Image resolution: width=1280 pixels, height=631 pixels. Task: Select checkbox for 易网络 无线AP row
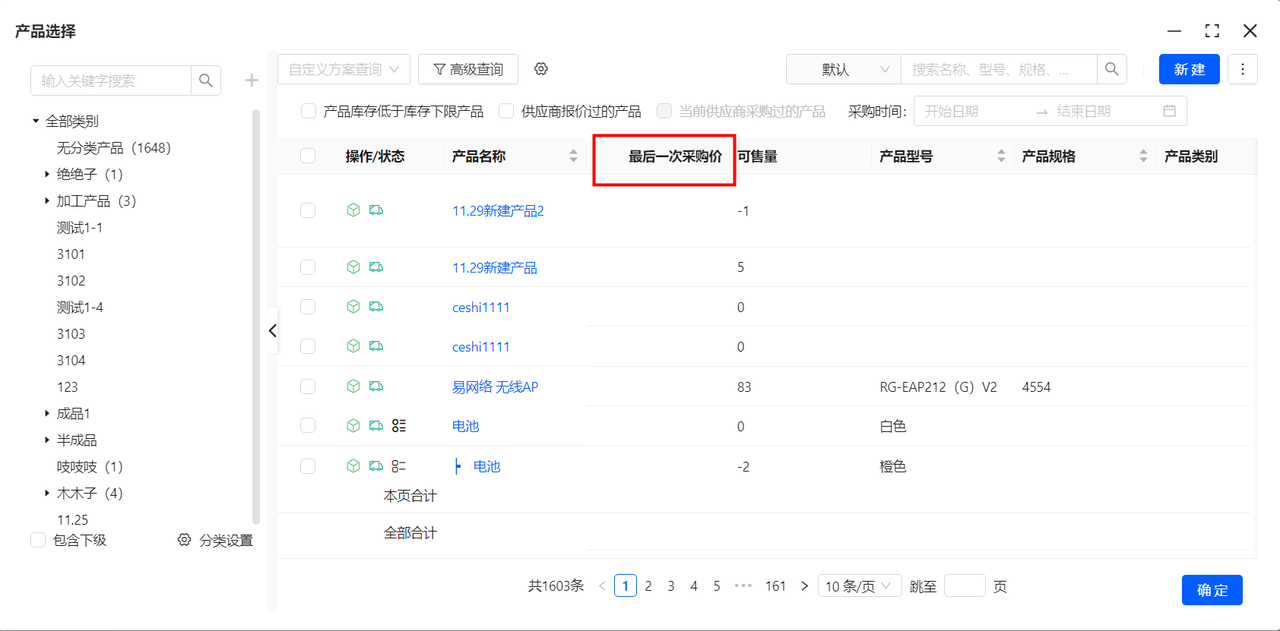(308, 386)
